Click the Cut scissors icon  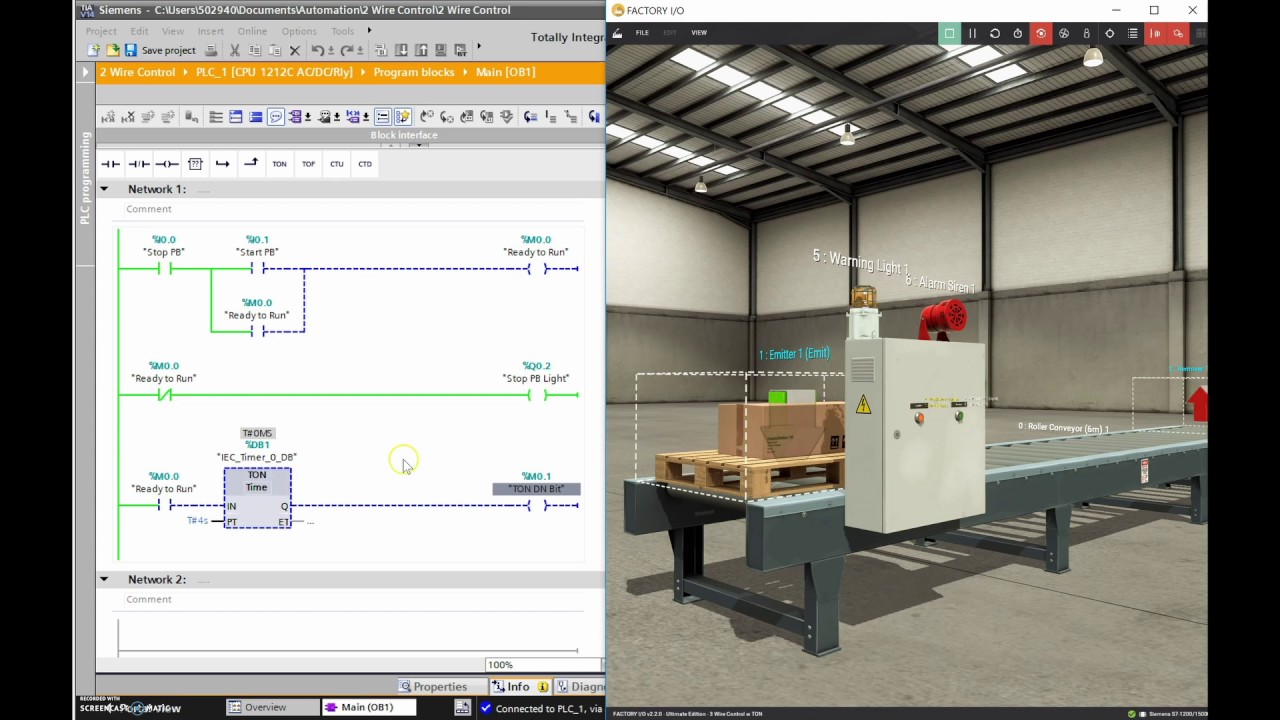pos(234,50)
